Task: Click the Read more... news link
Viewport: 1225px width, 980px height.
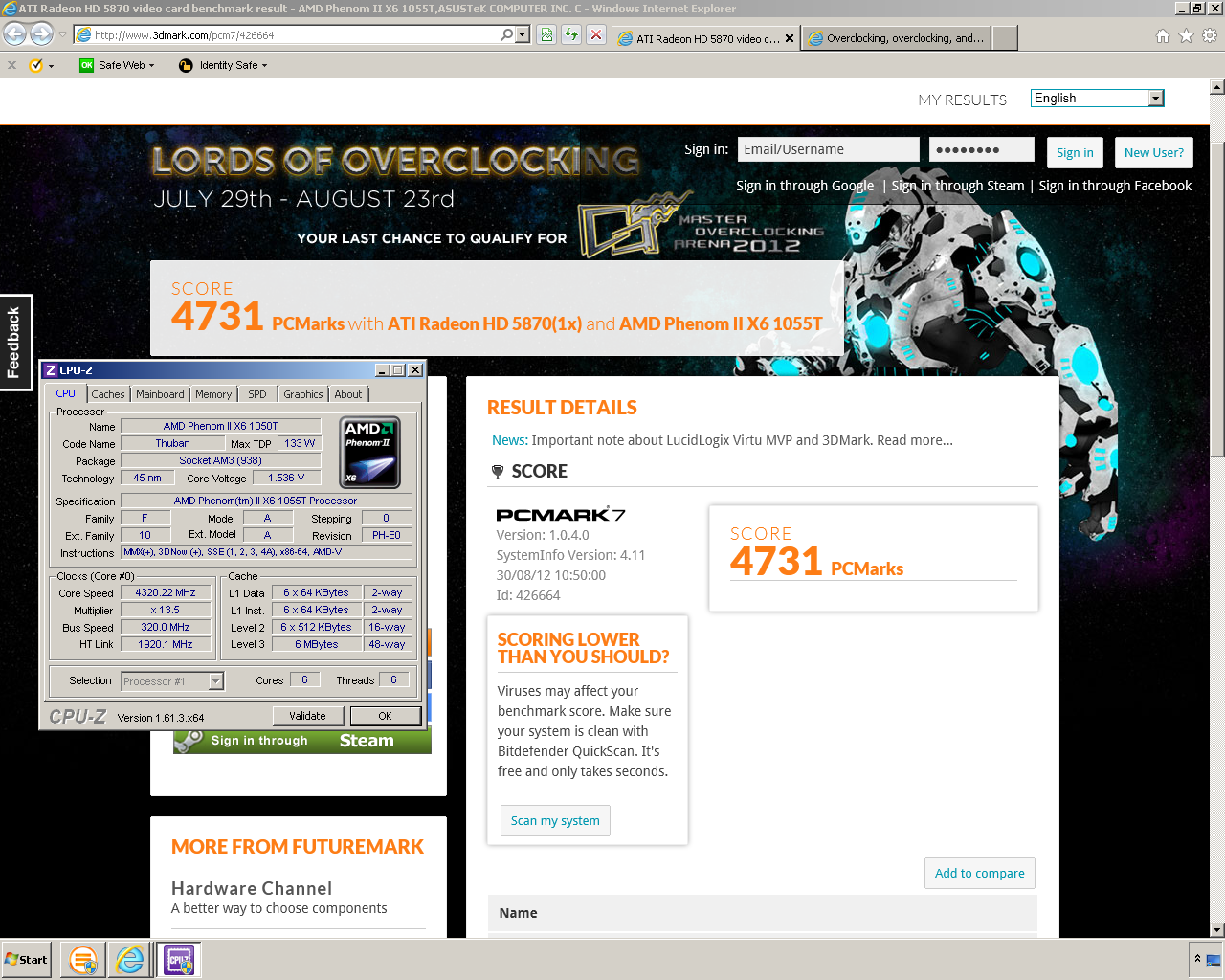Action: [914, 440]
